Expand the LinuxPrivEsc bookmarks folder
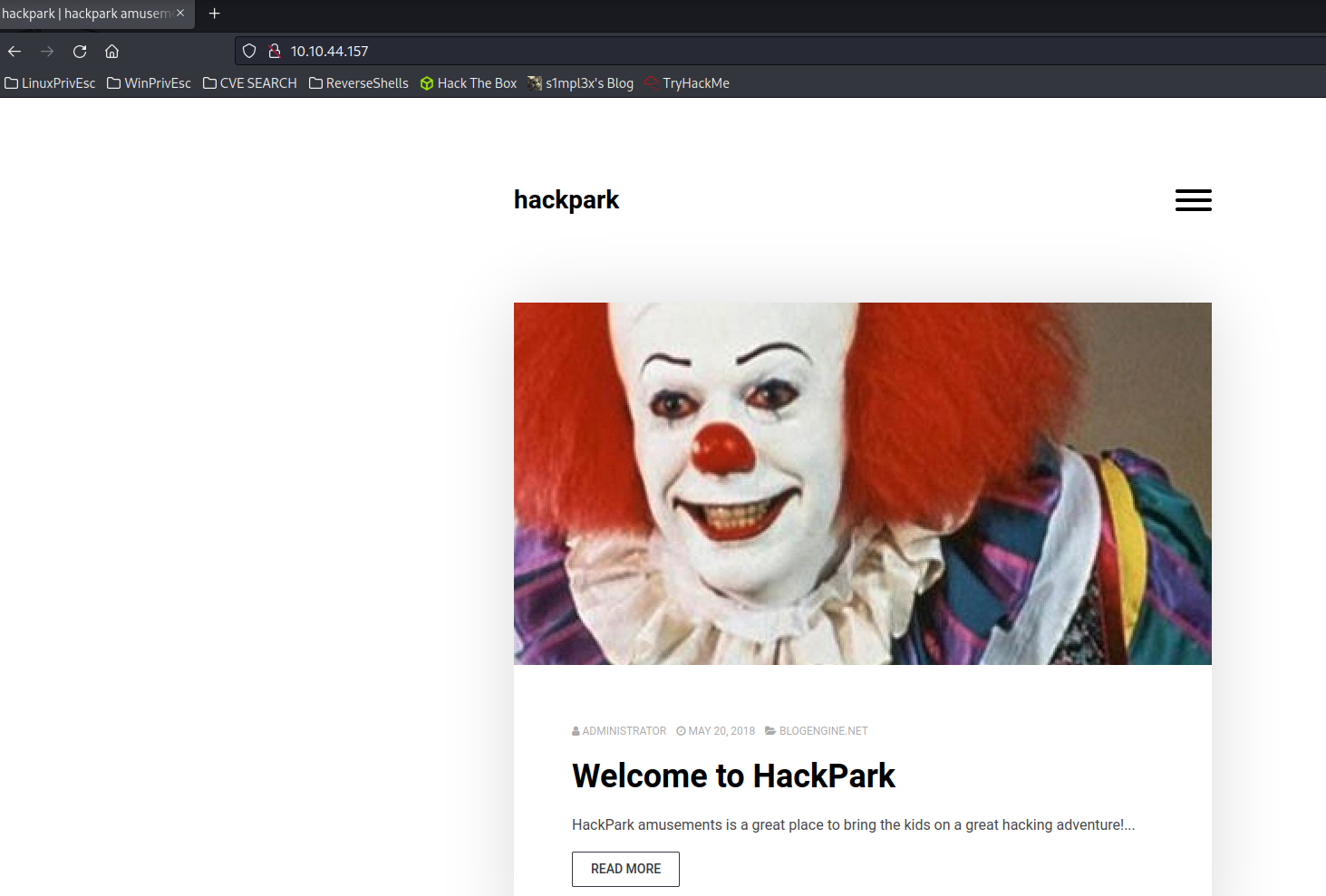The image size is (1326, 896). click(50, 83)
